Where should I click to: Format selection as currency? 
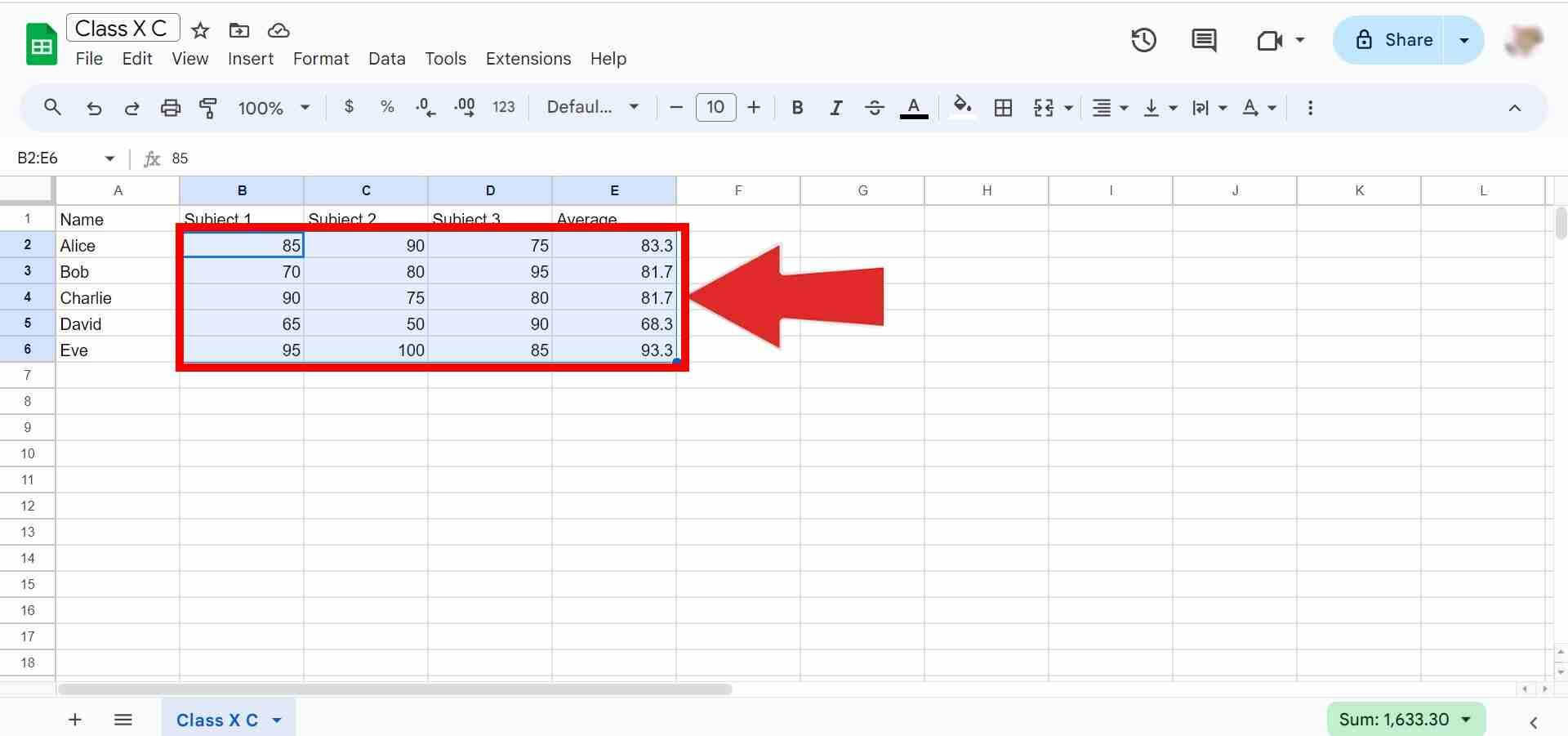(349, 107)
